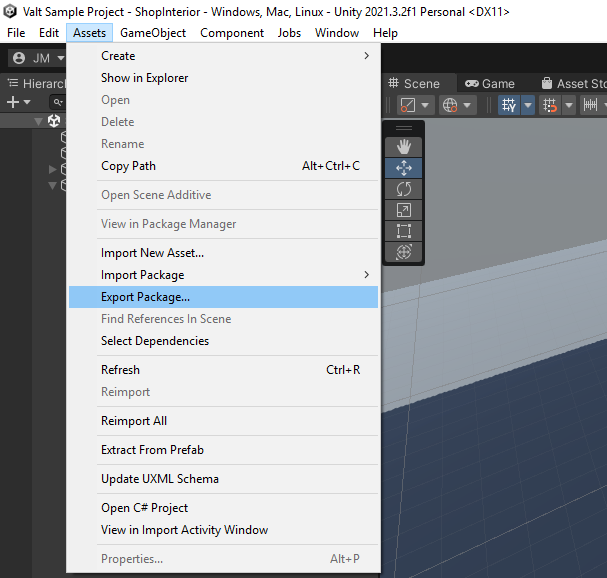Click the plus icon in Hierarchy panel
The image size is (607, 578).
pyautogui.click(x=13, y=102)
